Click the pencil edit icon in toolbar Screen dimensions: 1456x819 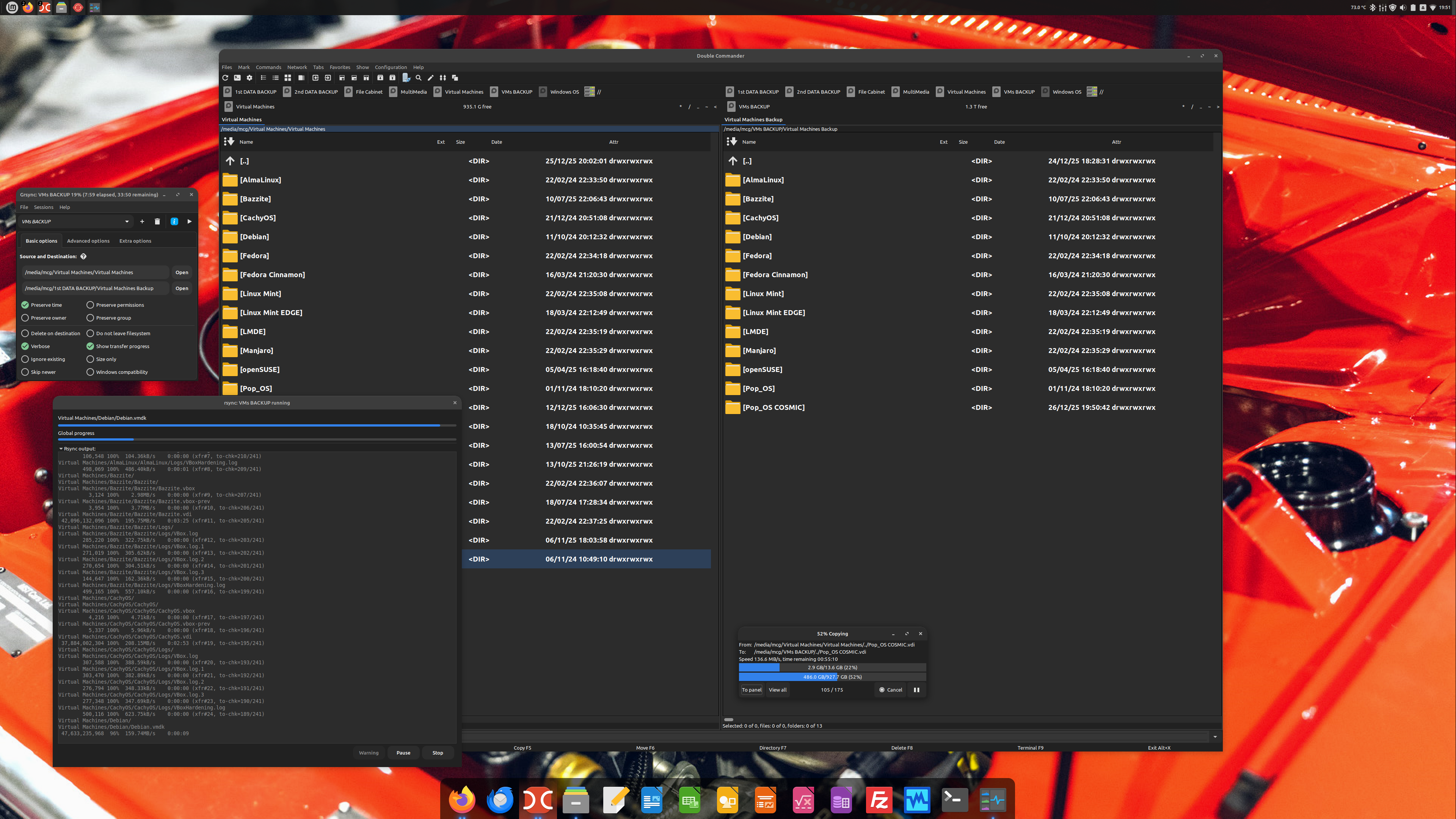click(431, 78)
